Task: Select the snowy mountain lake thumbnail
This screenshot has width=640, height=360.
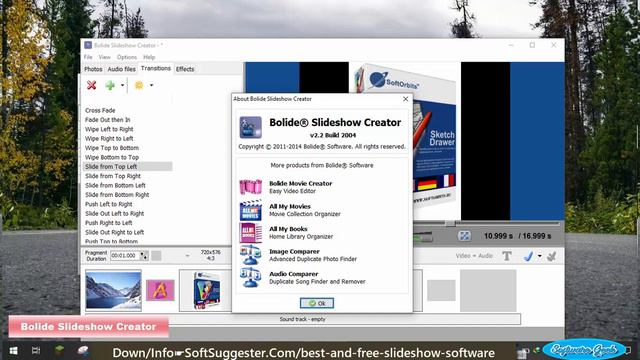Action: (113, 290)
